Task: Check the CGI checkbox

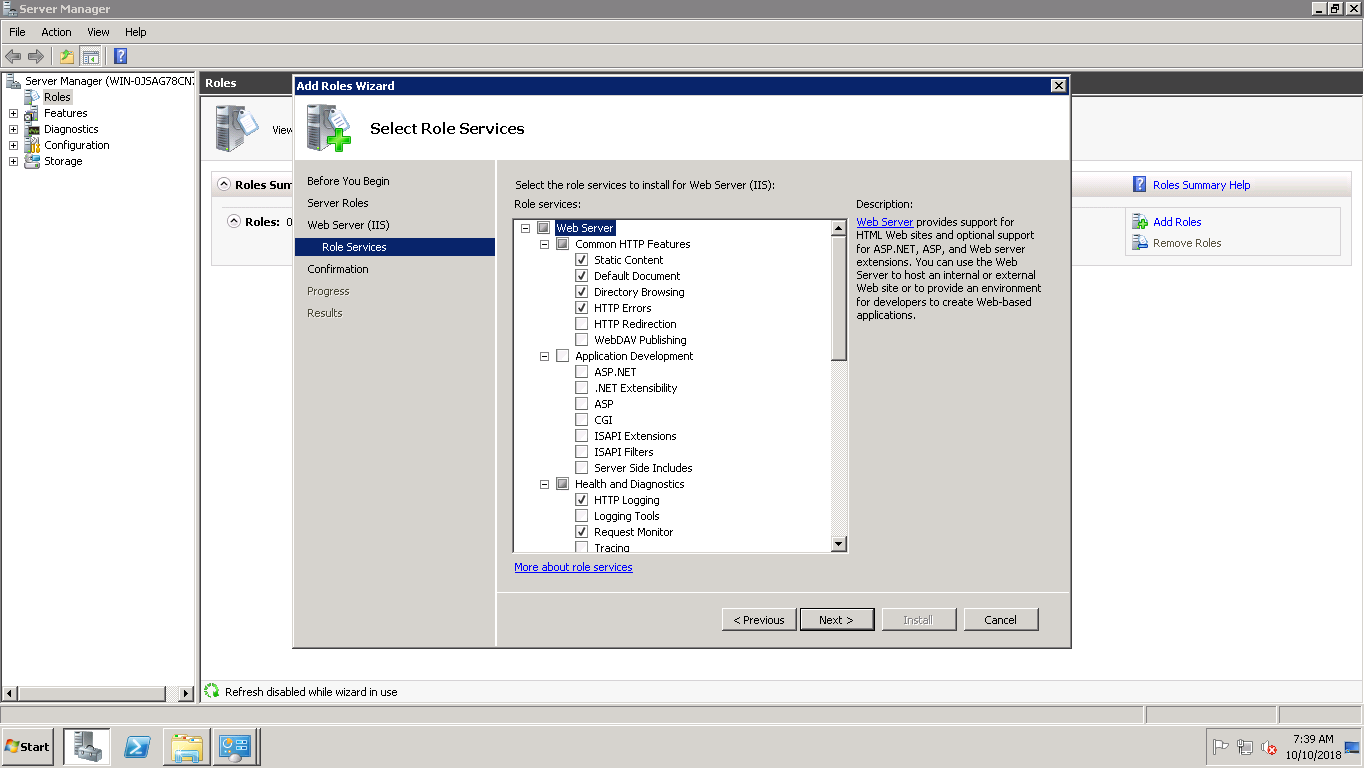Action: point(582,420)
